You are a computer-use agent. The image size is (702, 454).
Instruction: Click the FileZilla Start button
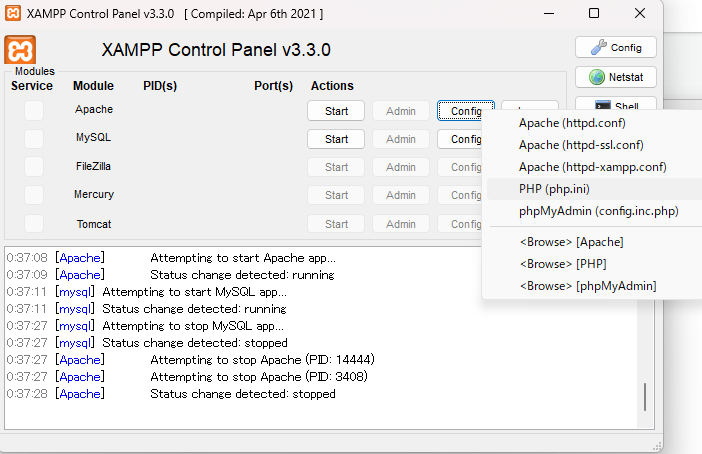pyautogui.click(x=336, y=167)
